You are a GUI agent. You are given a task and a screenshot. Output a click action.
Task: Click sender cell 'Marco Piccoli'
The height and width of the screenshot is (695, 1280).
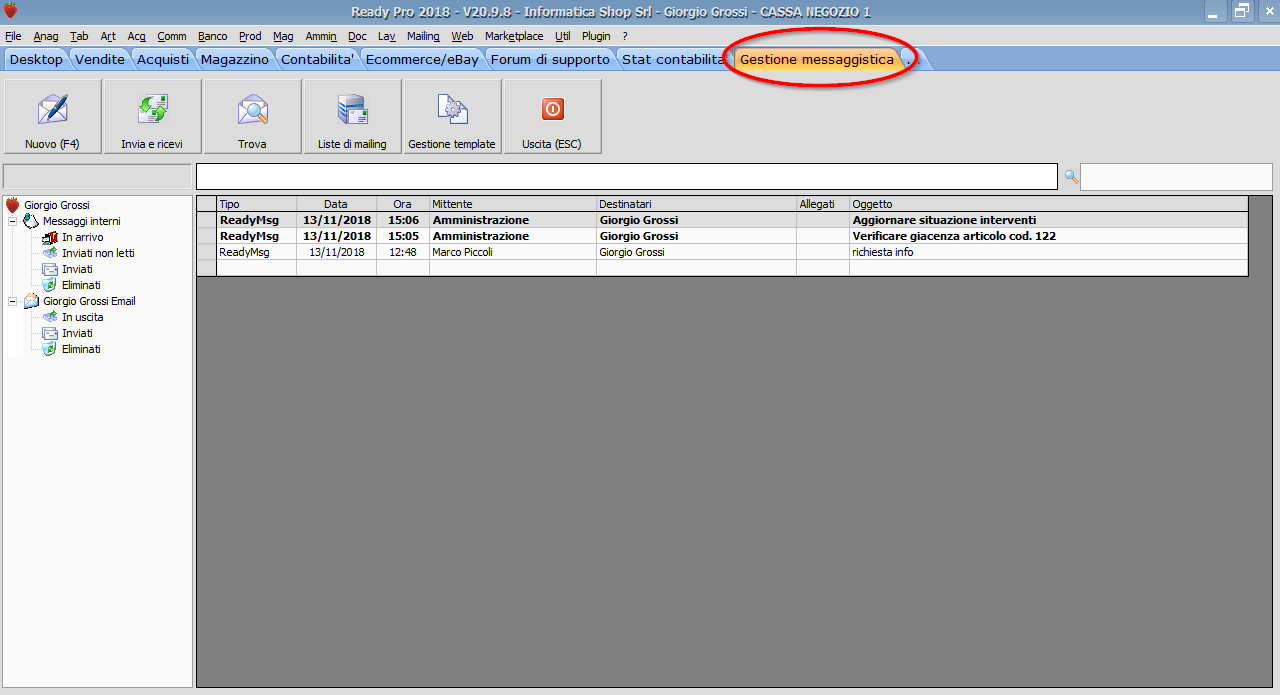pyautogui.click(x=513, y=252)
